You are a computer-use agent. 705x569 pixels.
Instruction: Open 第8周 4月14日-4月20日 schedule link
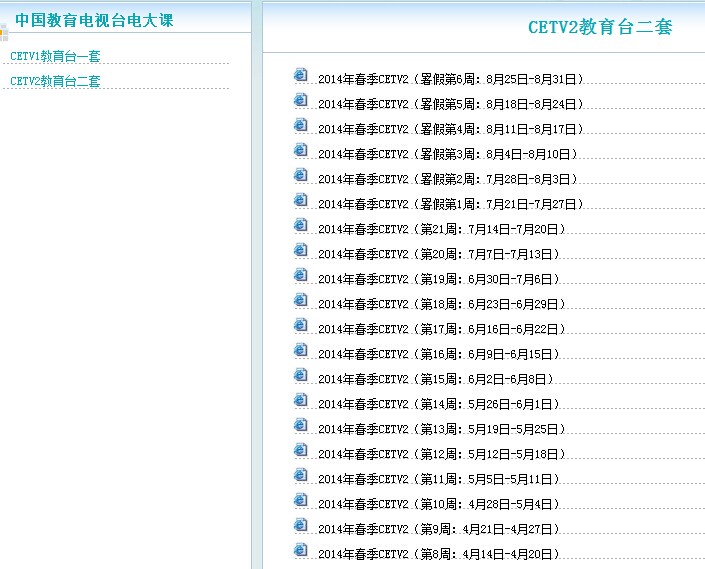click(438, 554)
